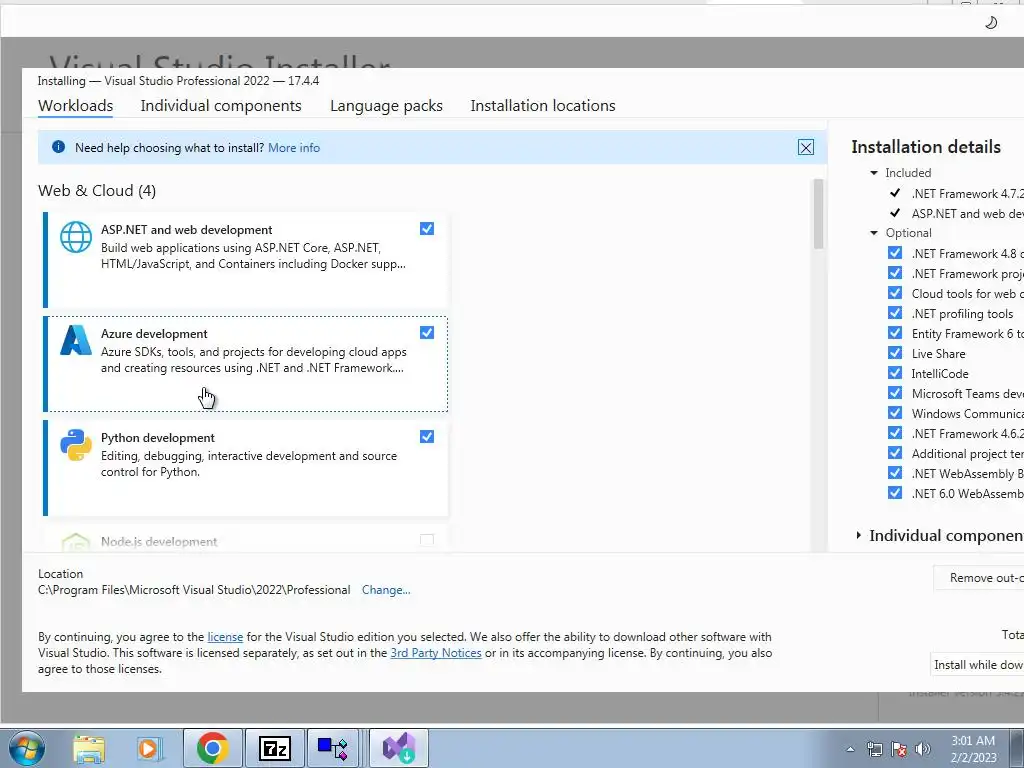The image size is (1024, 768).
Task: Open Install while downloading dropdown
Action: pyautogui.click(x=978, y=665)
